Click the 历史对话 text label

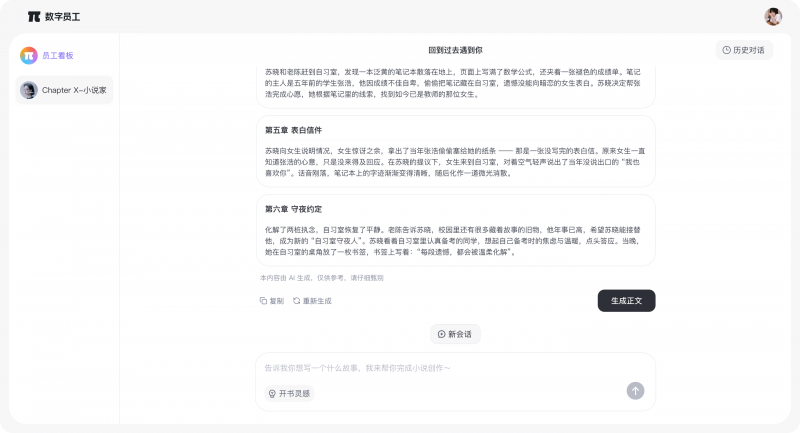click(x=748, y=50)
